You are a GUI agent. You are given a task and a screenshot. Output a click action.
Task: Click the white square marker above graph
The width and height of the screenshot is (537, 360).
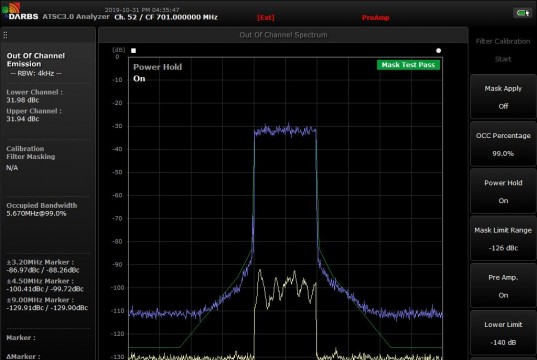point(134,51)
